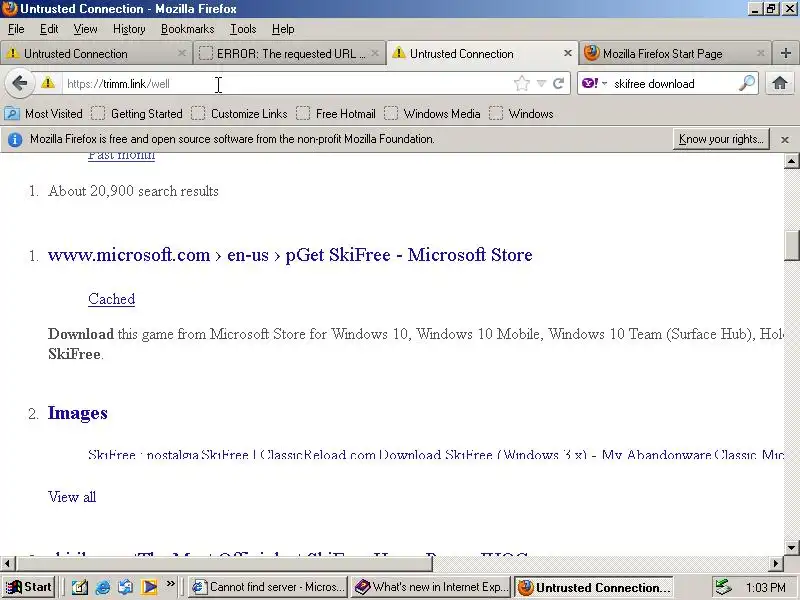Go to the home page icon

780,83
